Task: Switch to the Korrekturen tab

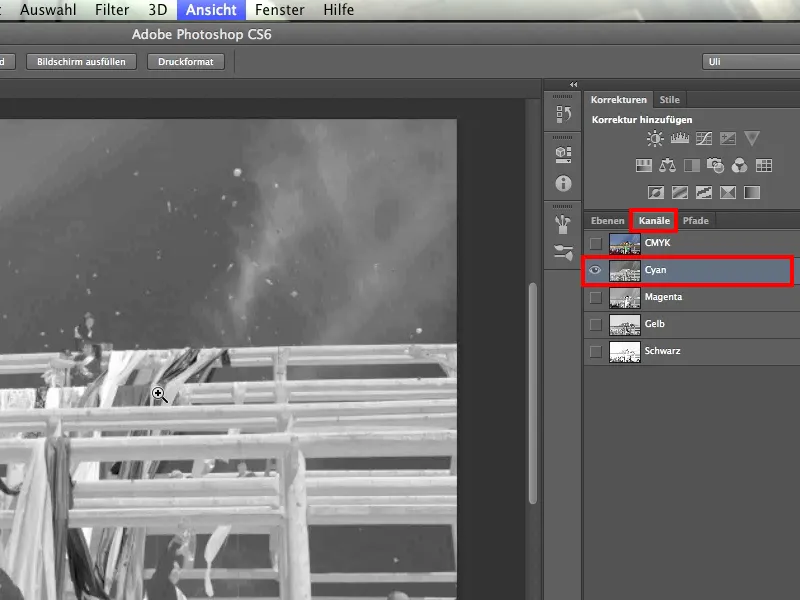Action: tap(618, 99)
